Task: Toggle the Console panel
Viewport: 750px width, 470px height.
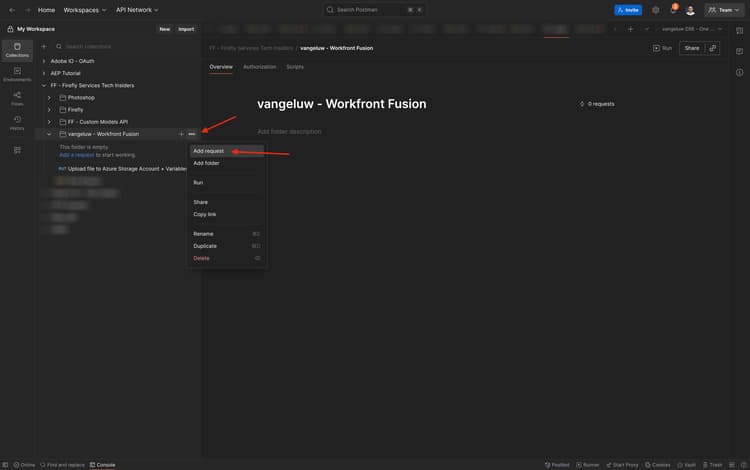Action: (102, 465)
